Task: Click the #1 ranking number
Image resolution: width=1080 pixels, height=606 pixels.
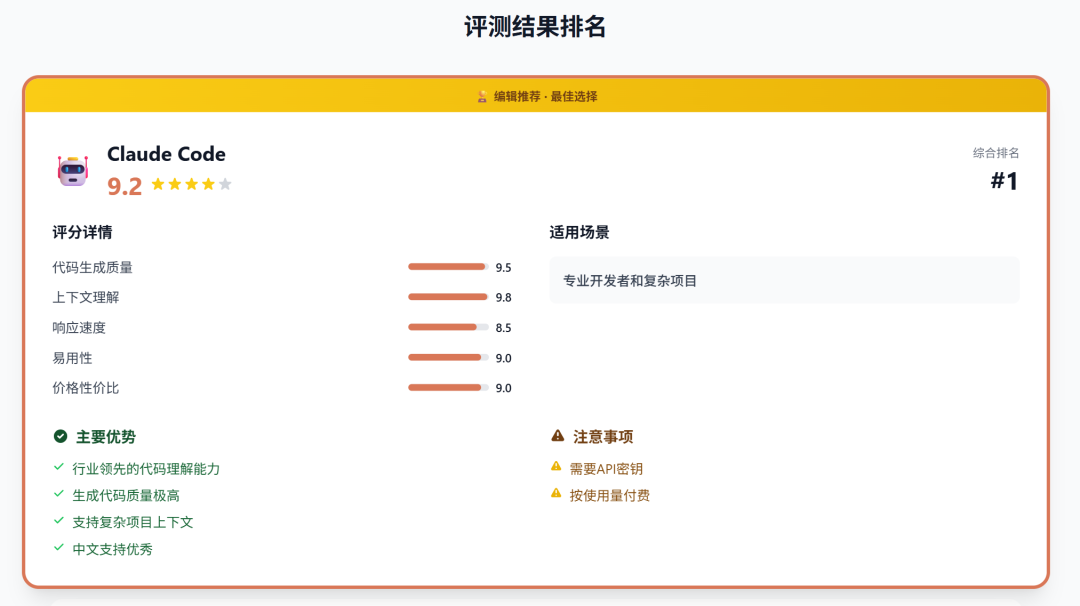Action: coord(1004,181)
